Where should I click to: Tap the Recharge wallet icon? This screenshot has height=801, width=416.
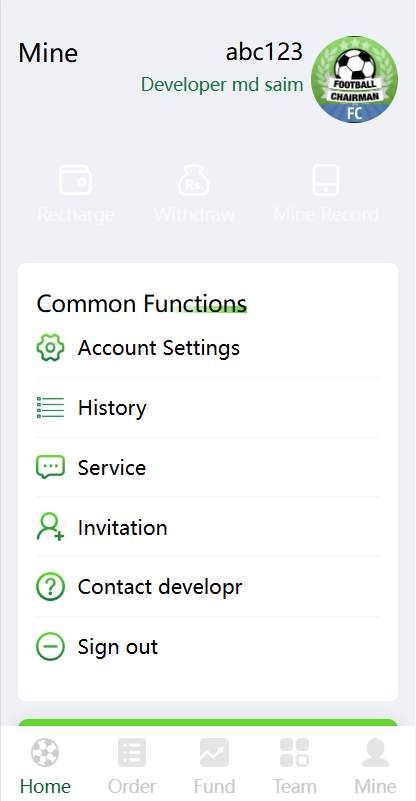(x=75, y=180)
